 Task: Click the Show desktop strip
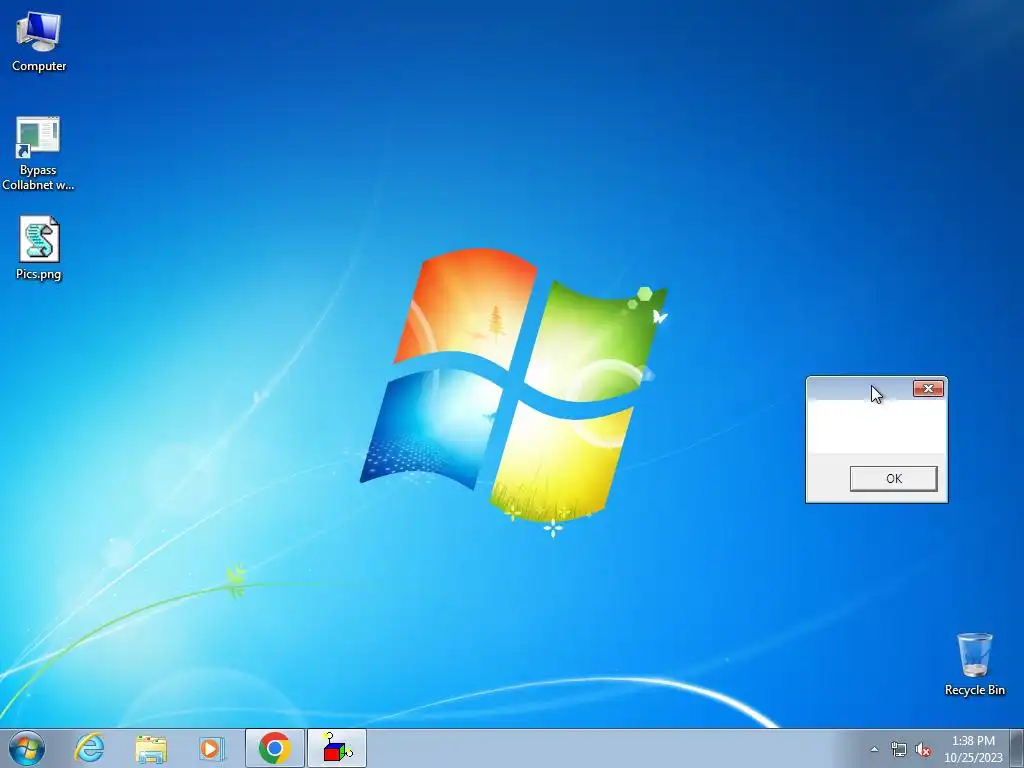coord(1017,748)
